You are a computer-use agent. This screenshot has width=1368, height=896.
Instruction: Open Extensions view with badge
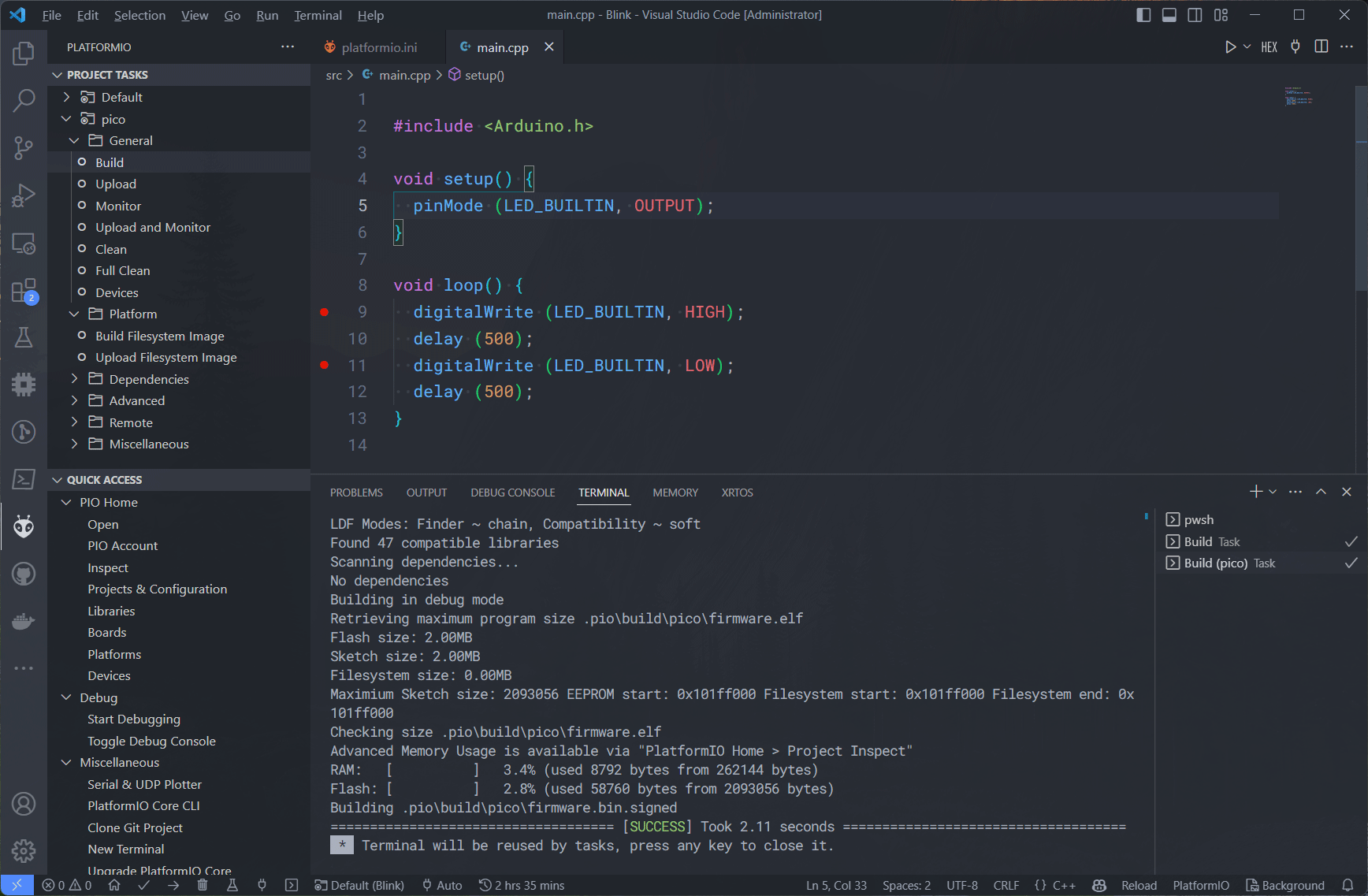point(24,291)
